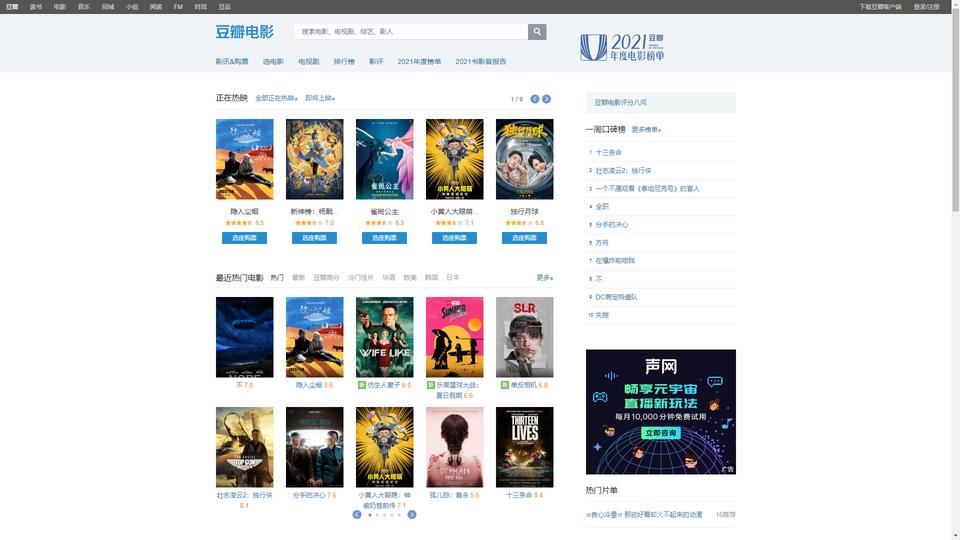Select the 冷门佳片 filter tab
Viewport: 960px width, 540px height.
[361, 278]
